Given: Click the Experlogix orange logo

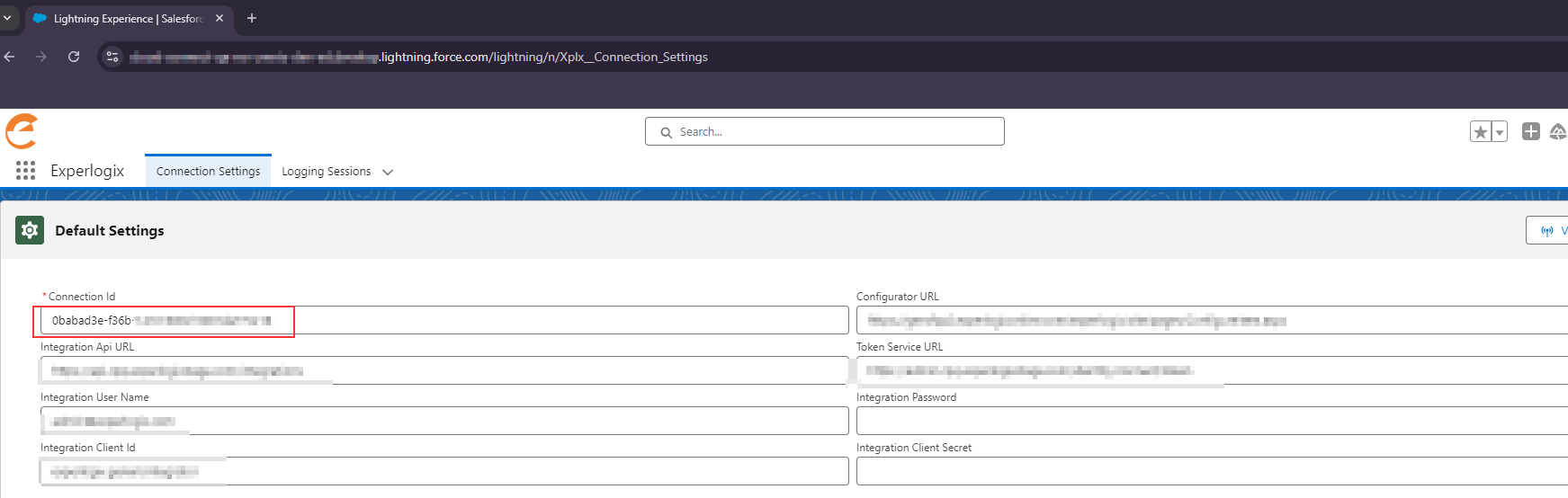Looking at the screenshot, I should click(22, 131).
